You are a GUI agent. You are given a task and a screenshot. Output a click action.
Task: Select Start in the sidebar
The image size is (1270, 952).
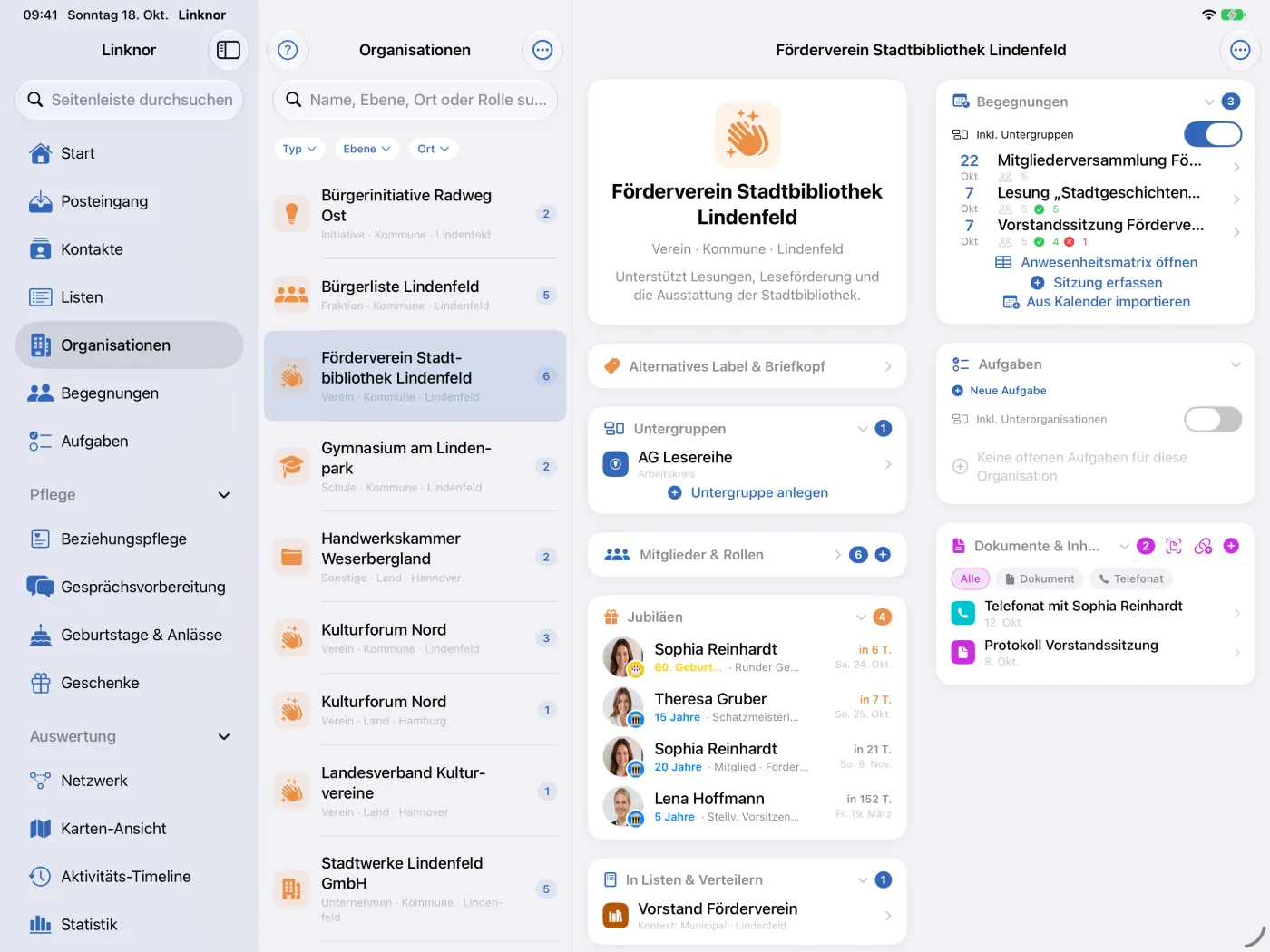pyautogui.click(x=129, y=153)
